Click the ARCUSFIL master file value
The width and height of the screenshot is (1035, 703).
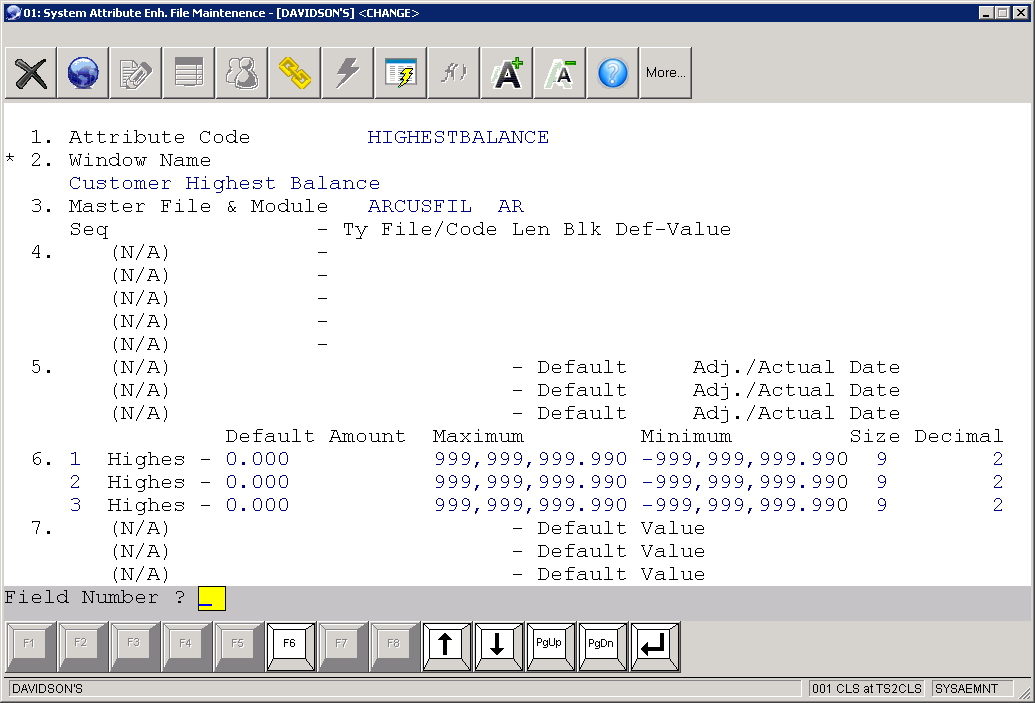[x=420, y=207]
